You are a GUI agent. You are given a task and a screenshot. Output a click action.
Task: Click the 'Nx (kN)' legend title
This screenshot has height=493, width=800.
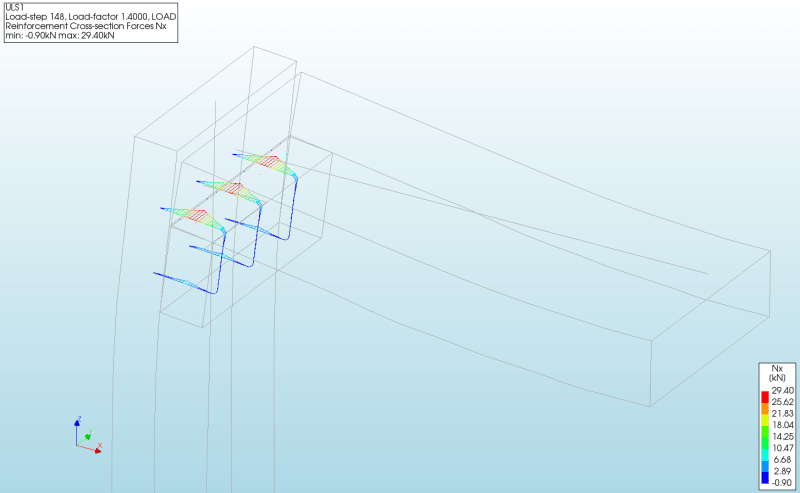point(777,373)
